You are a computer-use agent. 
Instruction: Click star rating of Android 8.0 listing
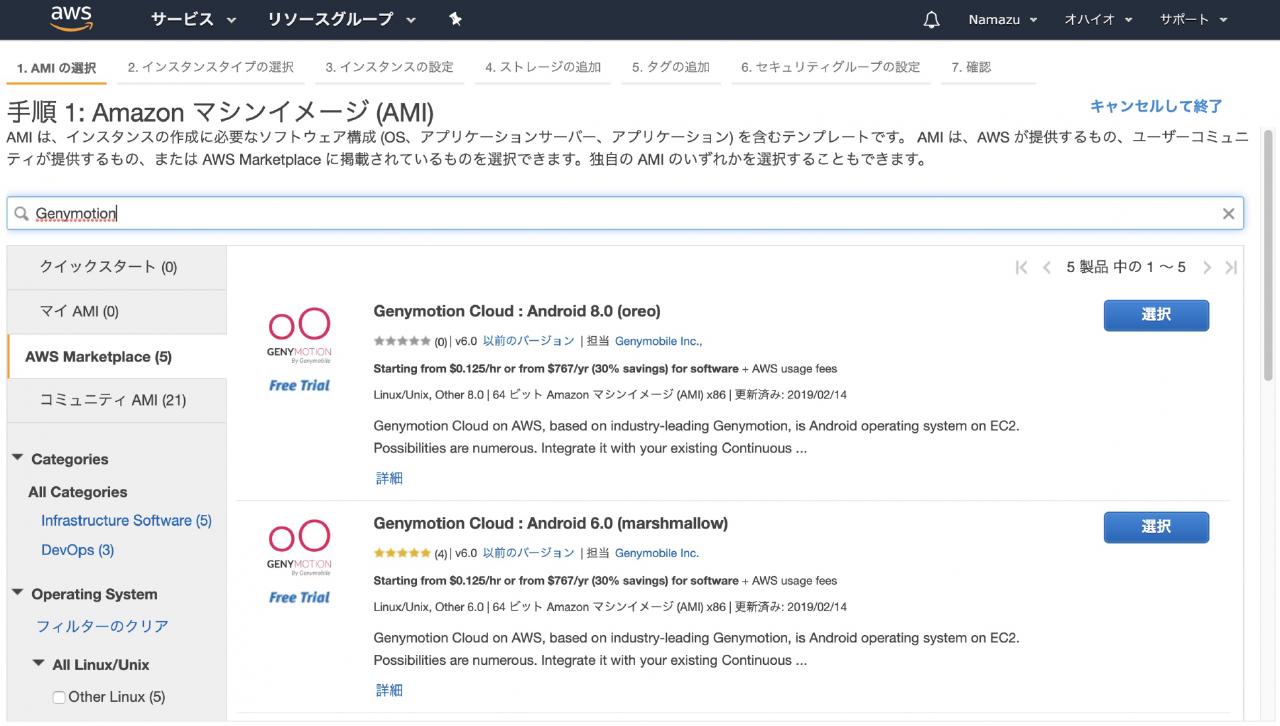(402, 341)
